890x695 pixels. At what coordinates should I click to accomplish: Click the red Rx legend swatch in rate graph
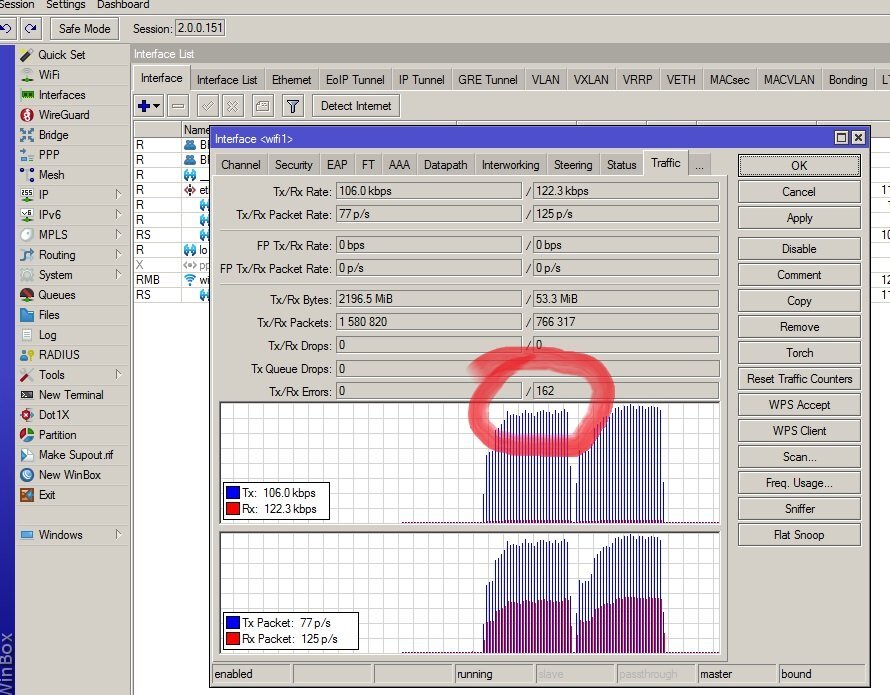[233, 508]
